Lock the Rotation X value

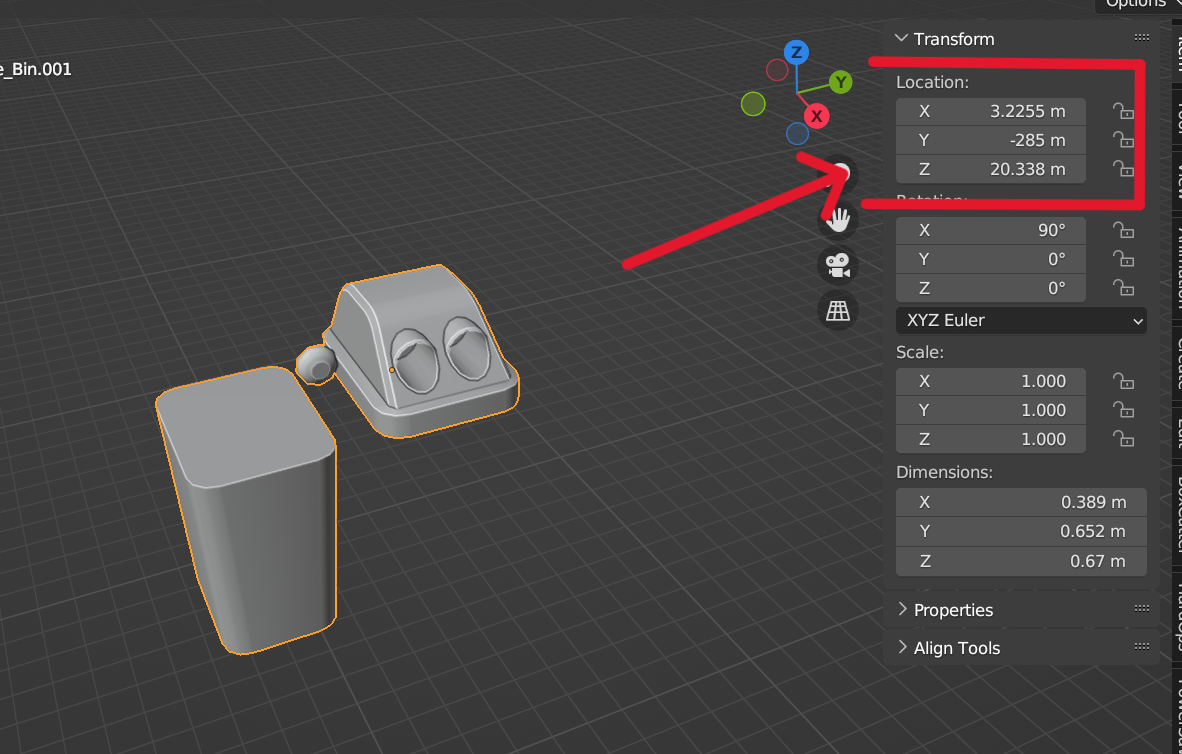point(1123,230)
